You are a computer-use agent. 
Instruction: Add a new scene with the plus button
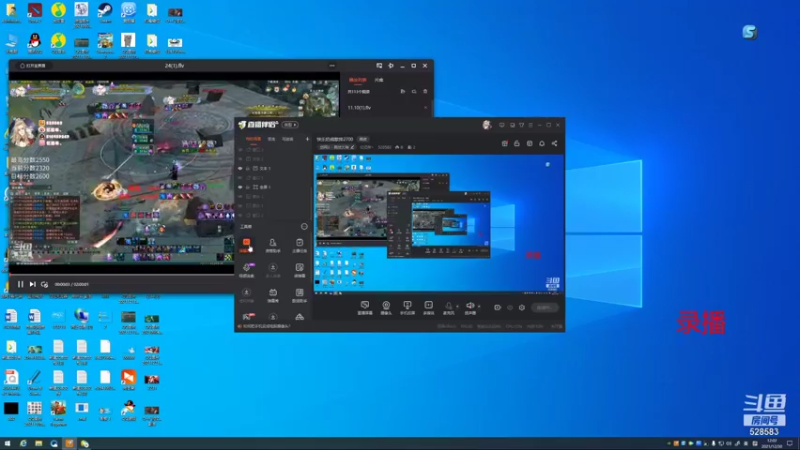(307, 139)
